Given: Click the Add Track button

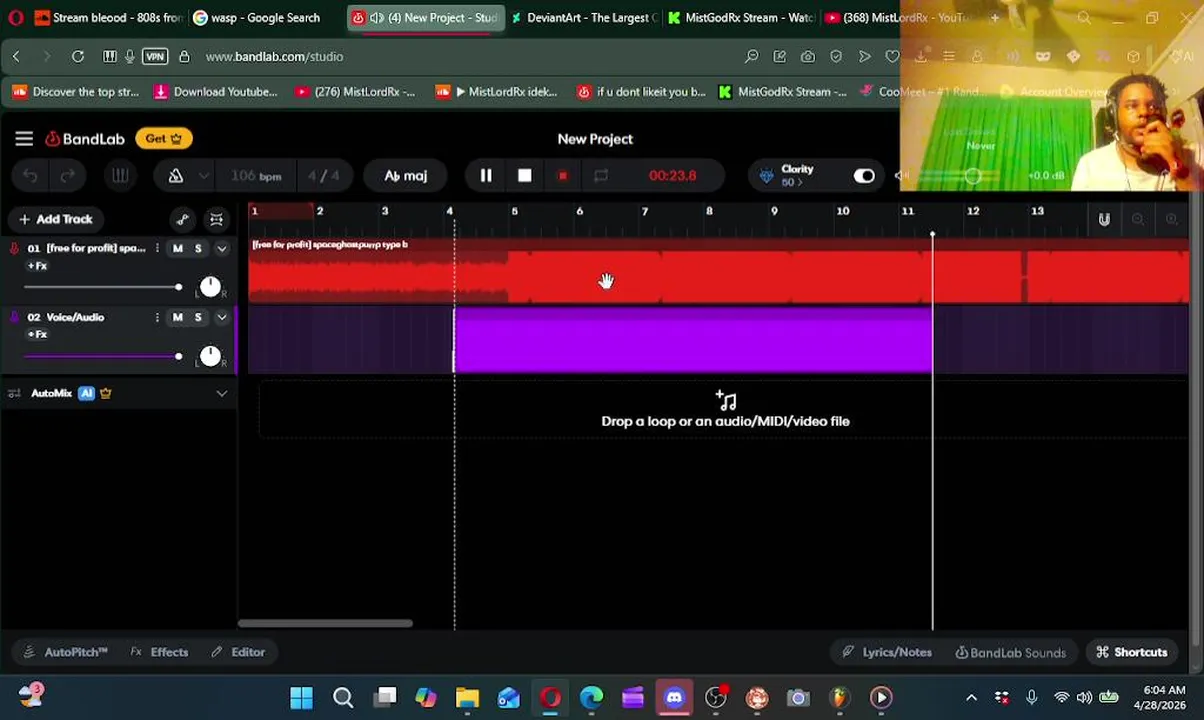Looking at the screenshot, I should point(55,219).
